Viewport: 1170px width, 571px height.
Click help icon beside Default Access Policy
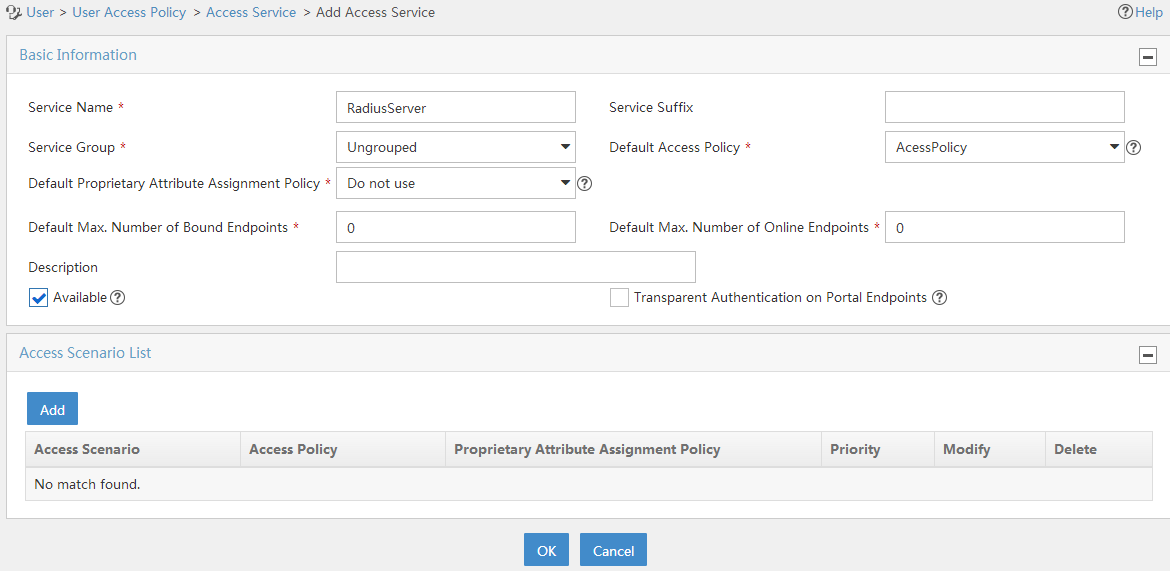(1133, 147)
